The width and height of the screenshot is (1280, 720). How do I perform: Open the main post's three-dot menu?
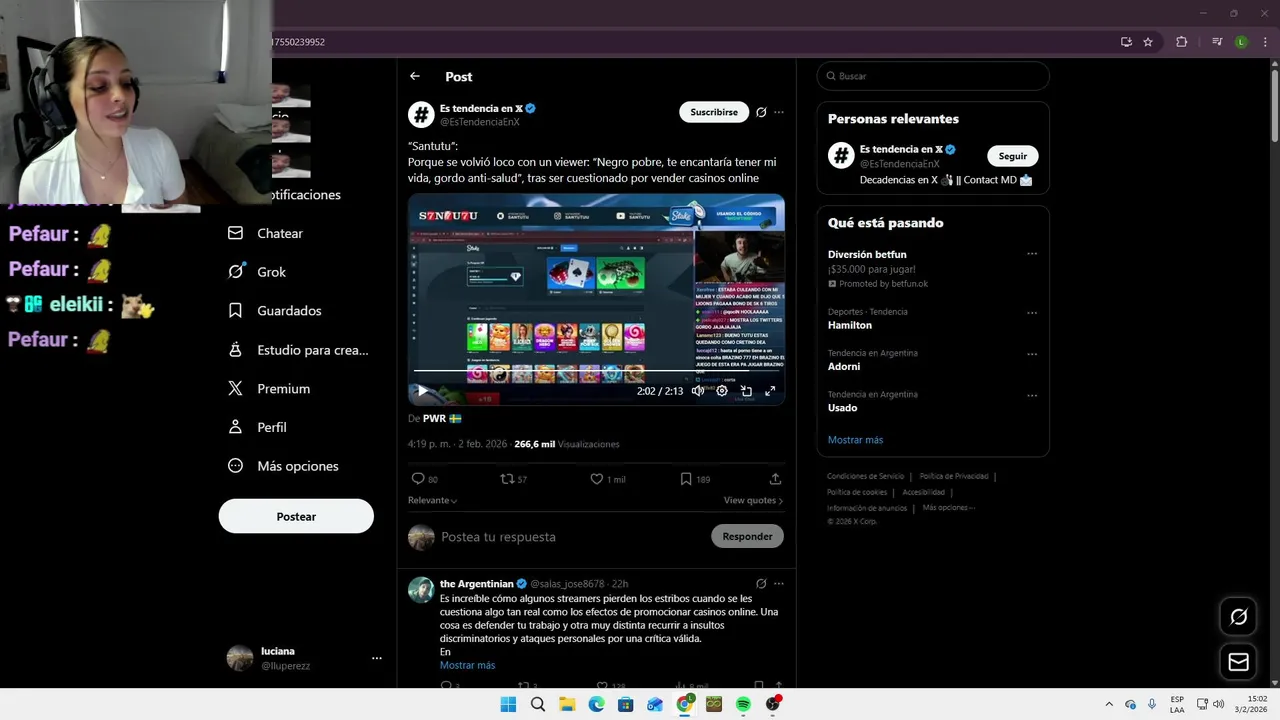[x=779, y=112]
